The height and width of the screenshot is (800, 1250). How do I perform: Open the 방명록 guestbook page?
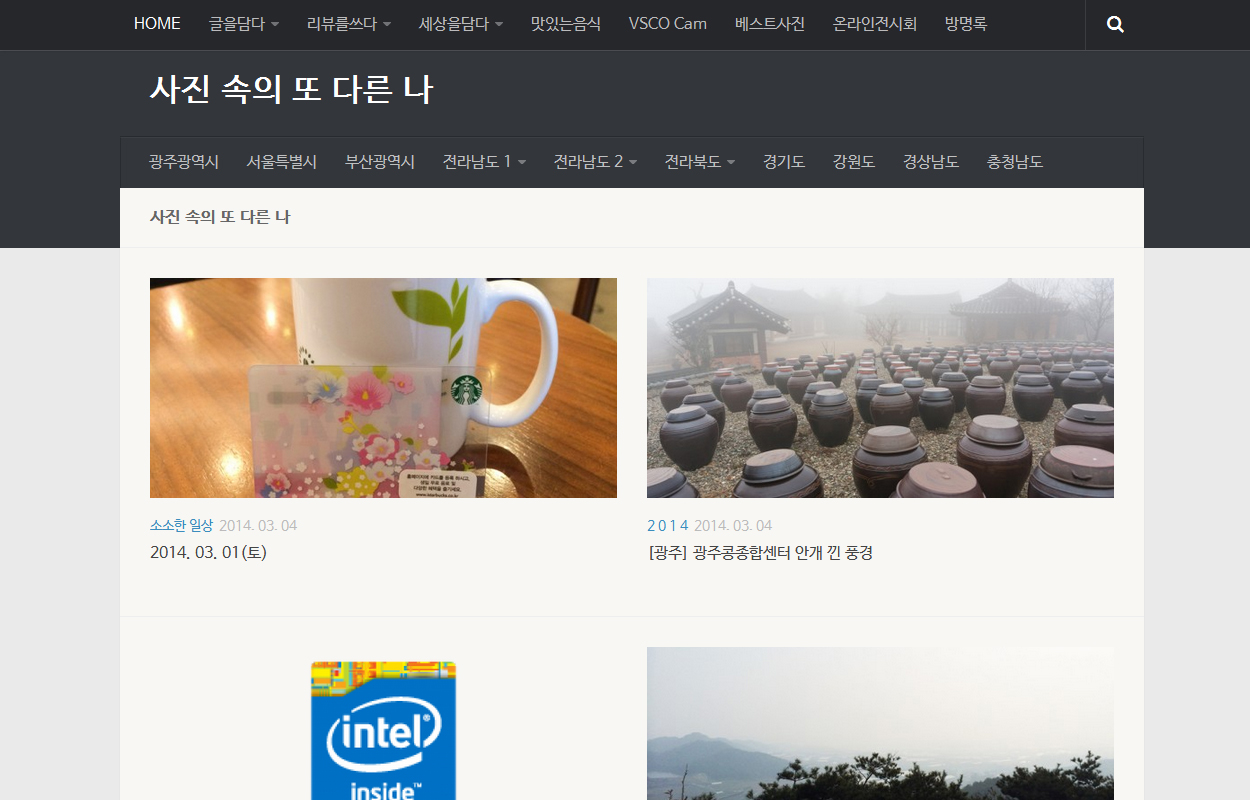click(x=965, y=24)
